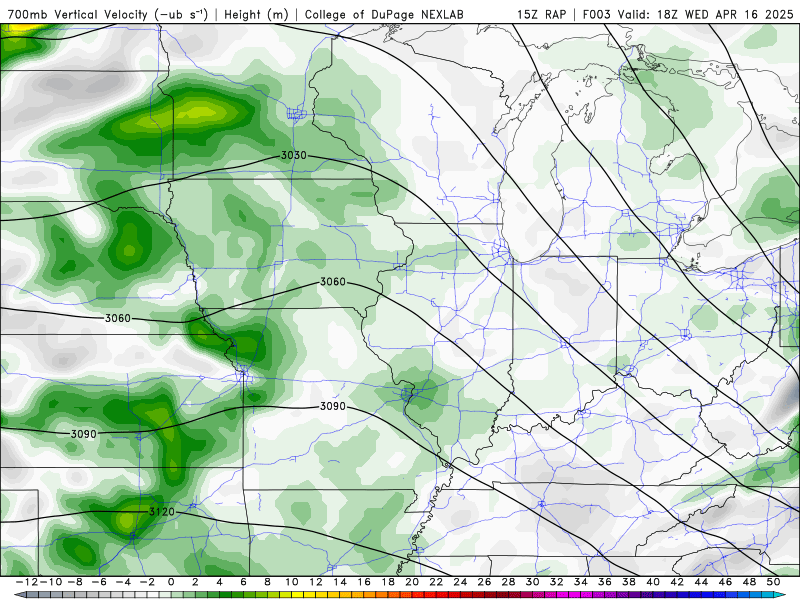Click the 3060 contour label in Nebraska
Viewport: 800px width, 600px height.
[118, 318]
